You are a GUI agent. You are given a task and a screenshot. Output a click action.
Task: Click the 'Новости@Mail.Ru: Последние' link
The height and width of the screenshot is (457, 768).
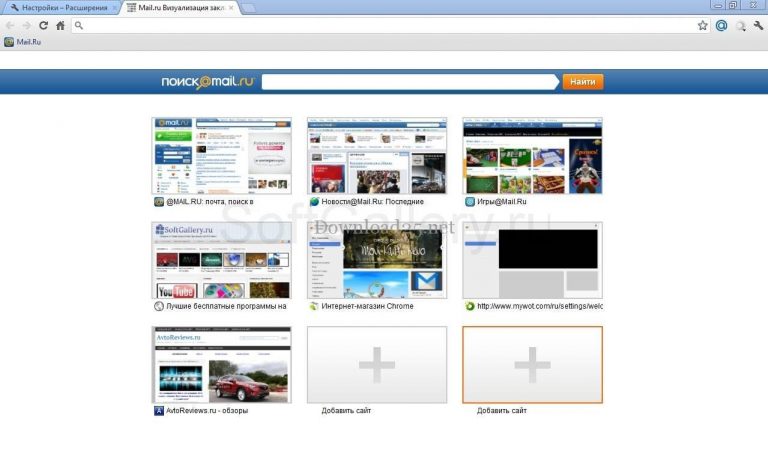click(372, 202)
